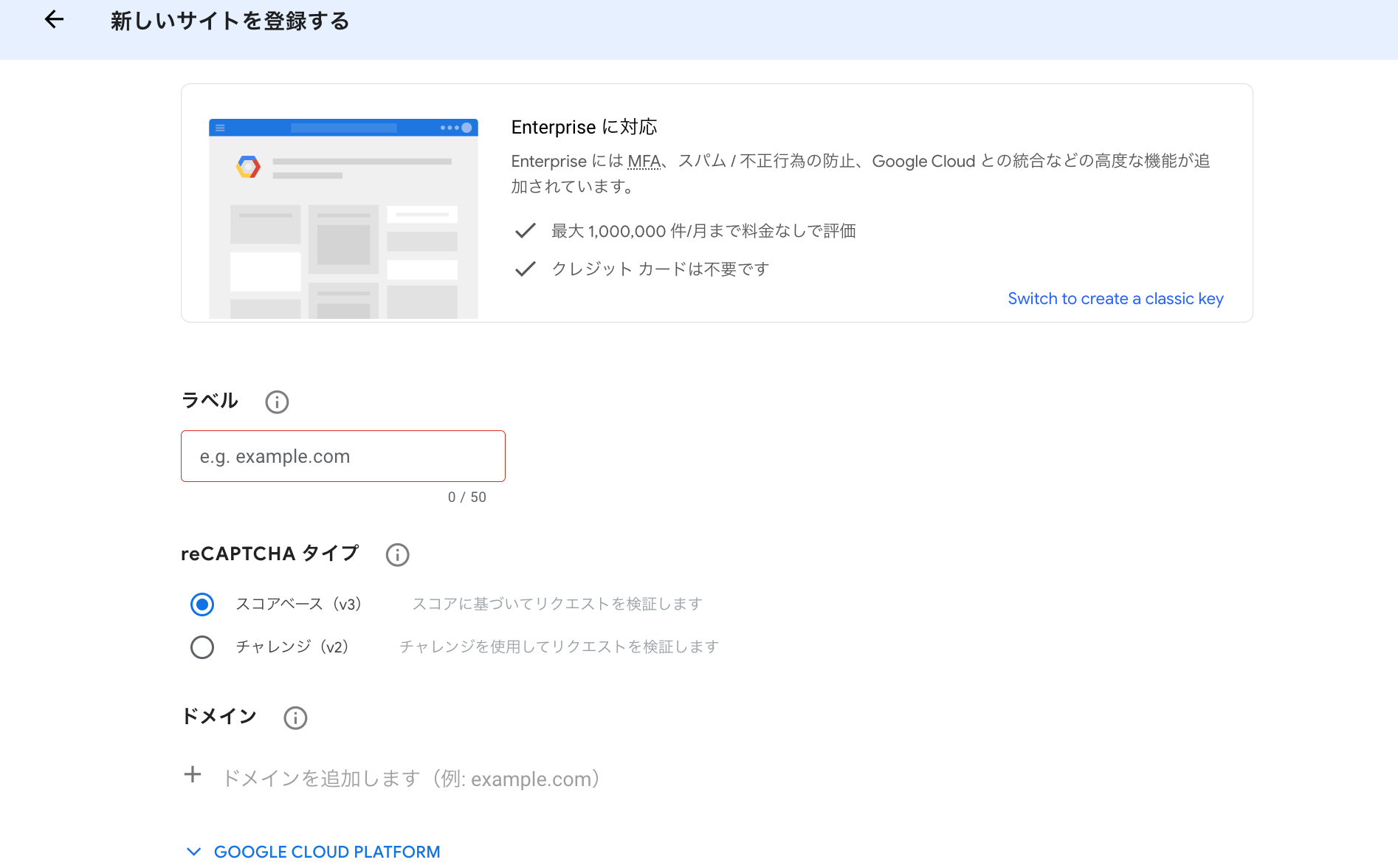The image size is (1398, 868).
Task: Click inside the label input field
Action: [342, 456]
